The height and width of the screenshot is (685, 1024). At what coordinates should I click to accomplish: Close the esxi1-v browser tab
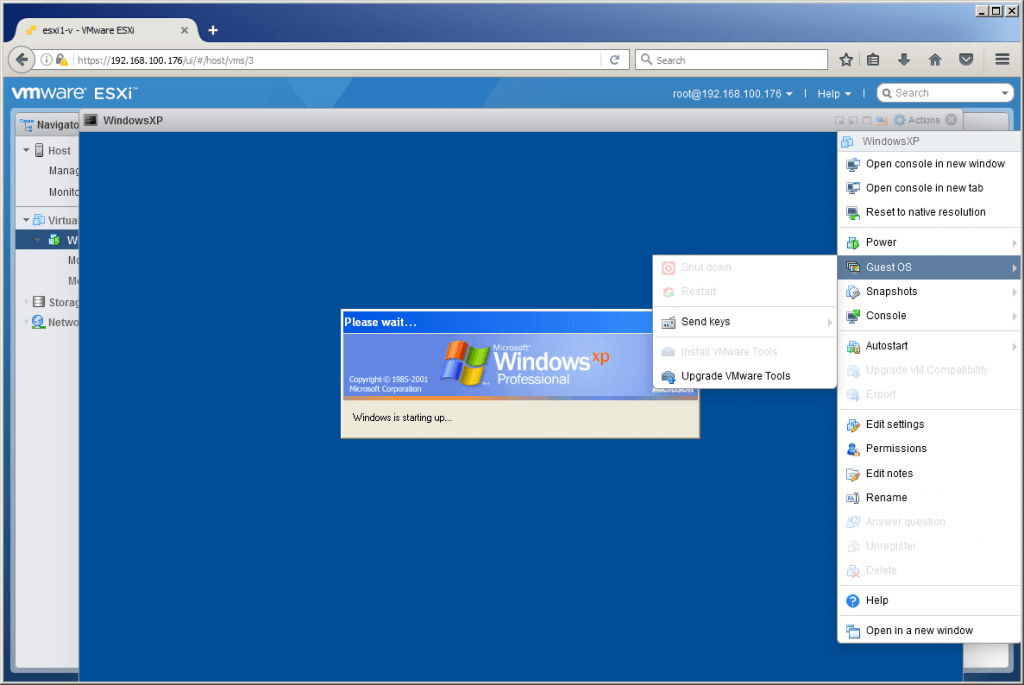click(184, 31)
